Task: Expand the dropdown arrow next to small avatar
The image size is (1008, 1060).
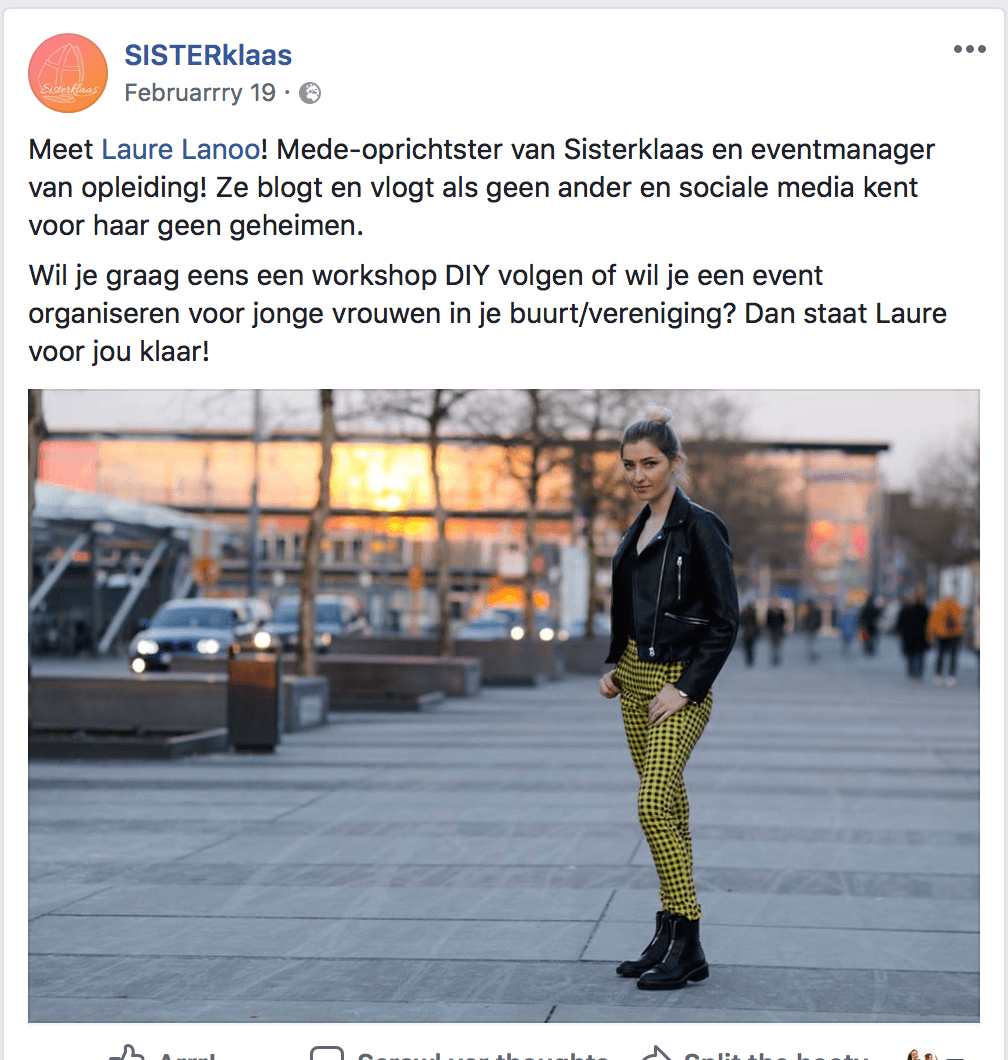Action: click(x=955, y=1057)
